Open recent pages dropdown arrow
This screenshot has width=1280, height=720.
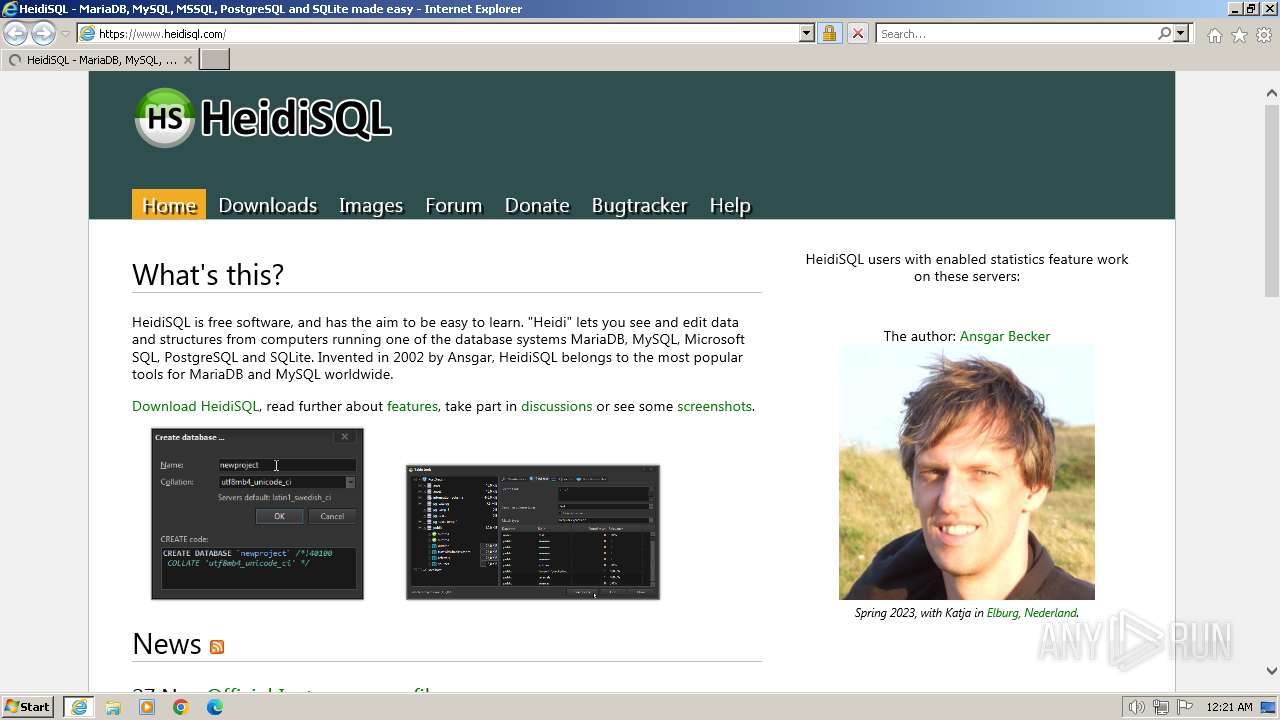point(65,34)
